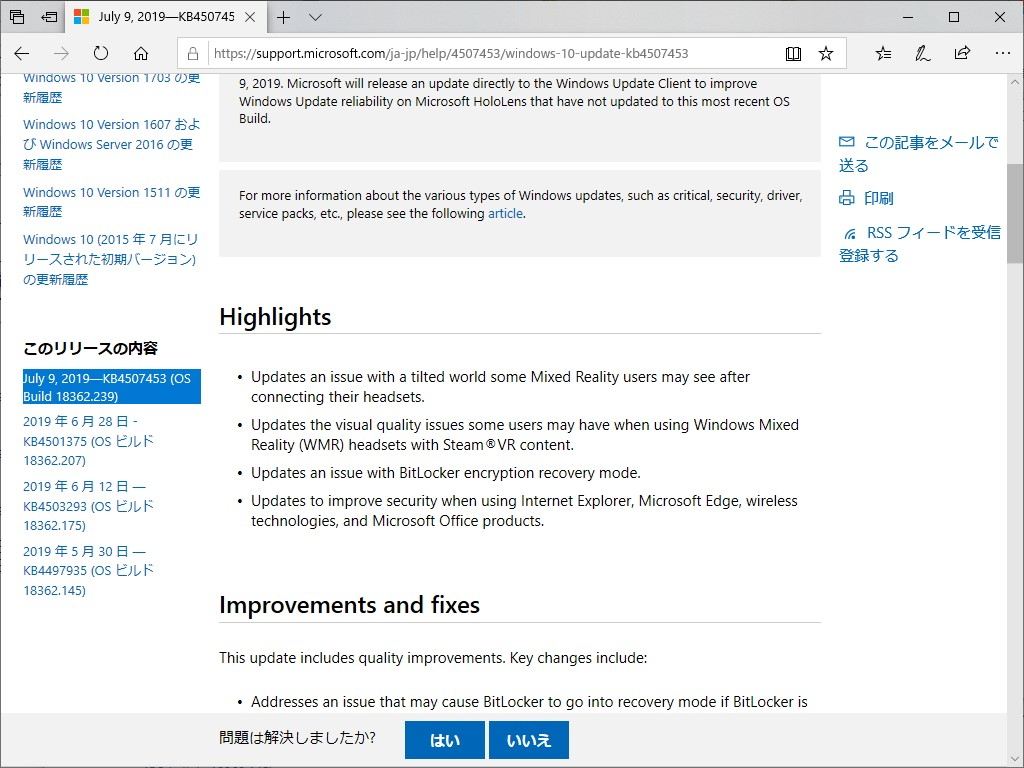Open Settings and more ellipsis menu
The image size is (1024, 768).
click(1002, 54)
